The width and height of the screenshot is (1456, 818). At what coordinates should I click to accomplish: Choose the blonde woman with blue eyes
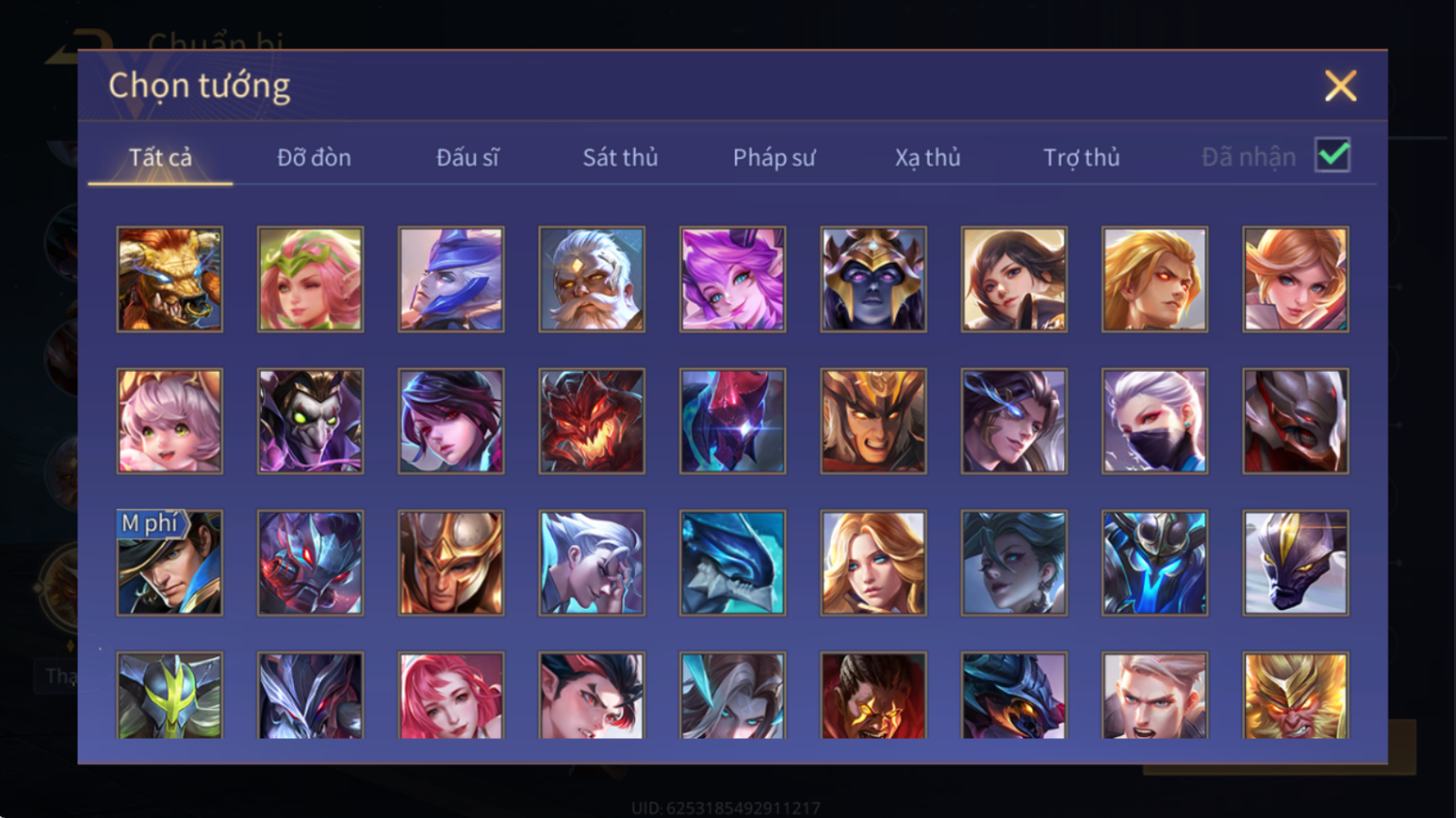pos(873,563)
